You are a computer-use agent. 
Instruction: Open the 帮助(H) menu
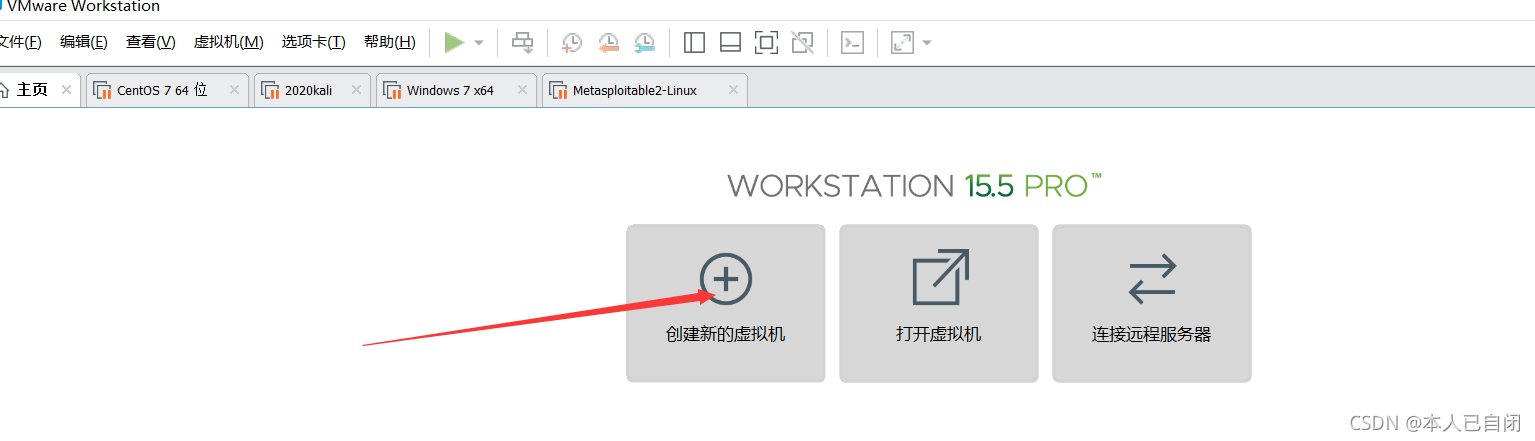pos(389,42)
